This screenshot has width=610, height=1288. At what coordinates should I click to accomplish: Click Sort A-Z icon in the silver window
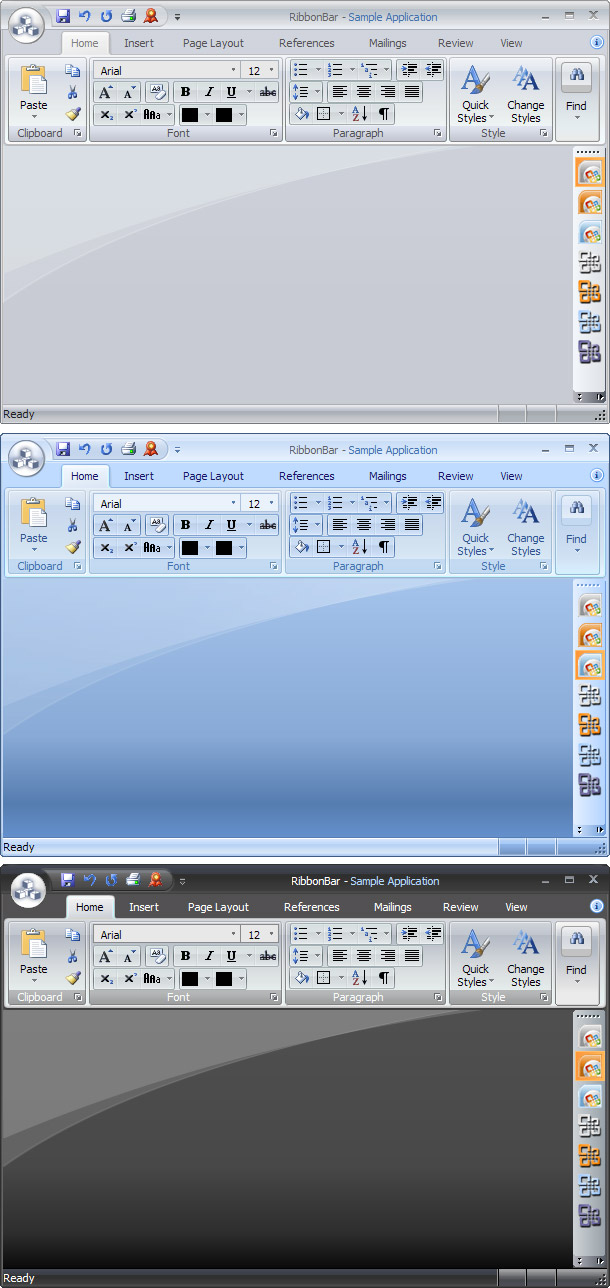(x=360, y=114)
